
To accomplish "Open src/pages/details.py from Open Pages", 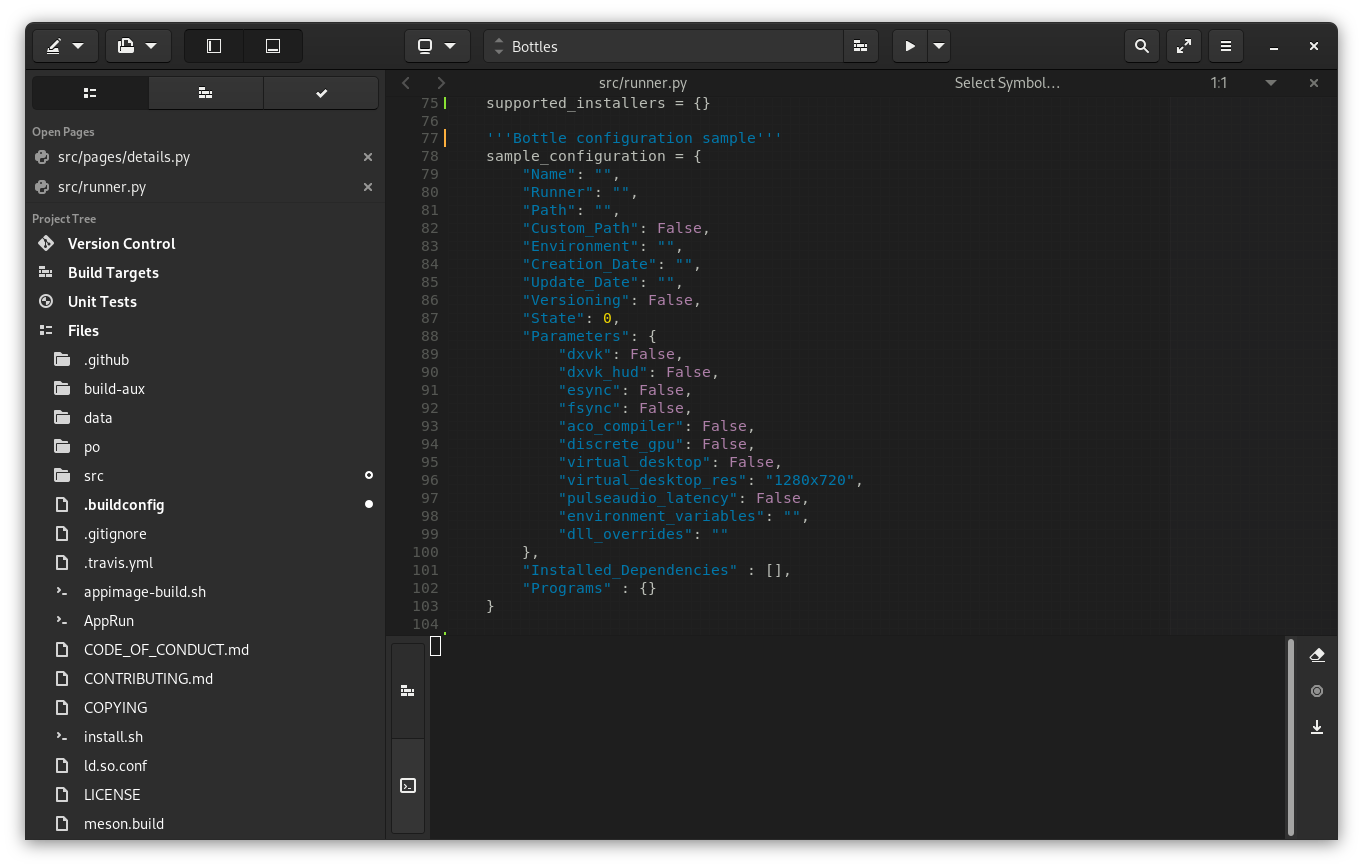I will [x=124, y=157].
